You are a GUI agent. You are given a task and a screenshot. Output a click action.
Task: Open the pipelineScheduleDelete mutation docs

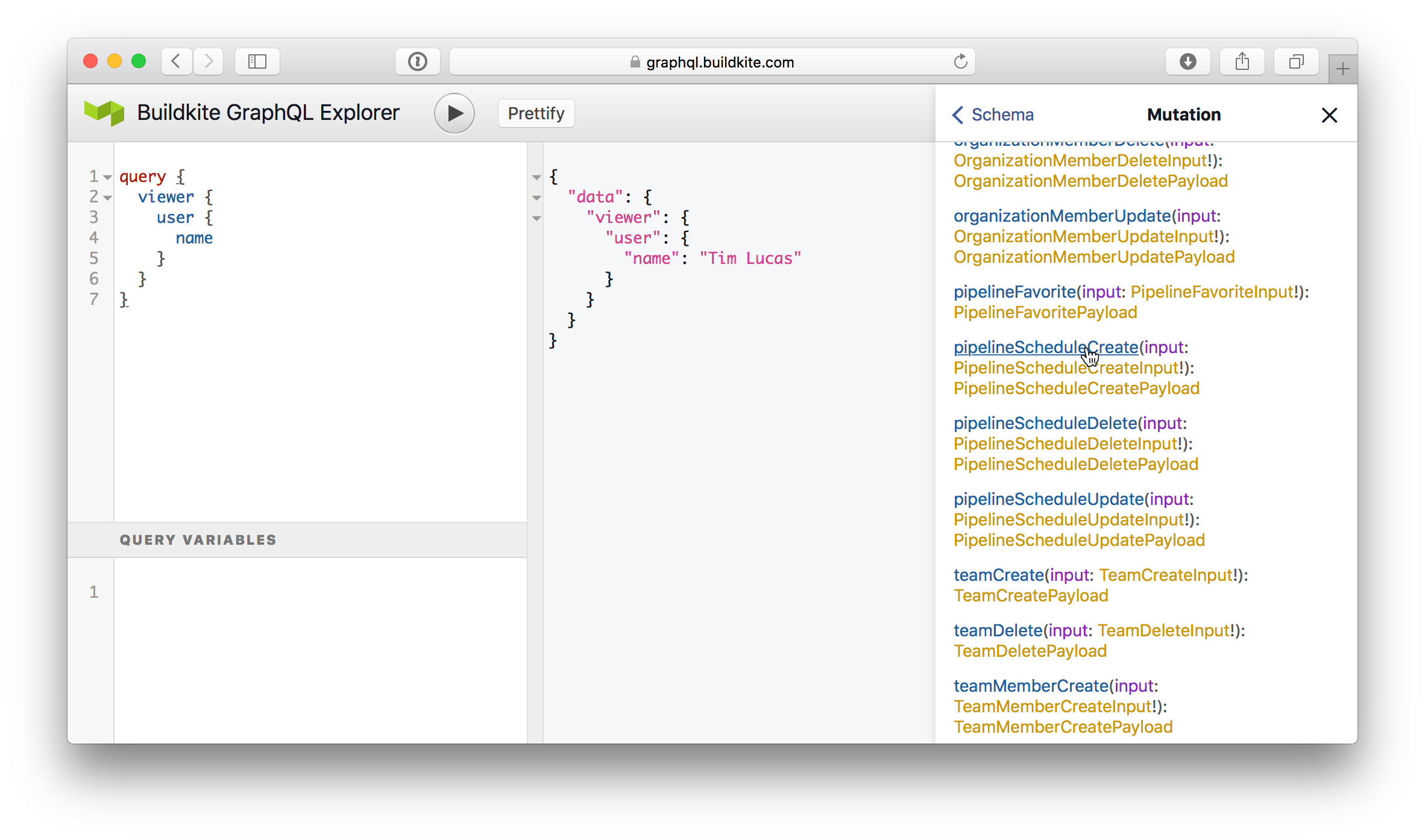tap(1045, 423)
